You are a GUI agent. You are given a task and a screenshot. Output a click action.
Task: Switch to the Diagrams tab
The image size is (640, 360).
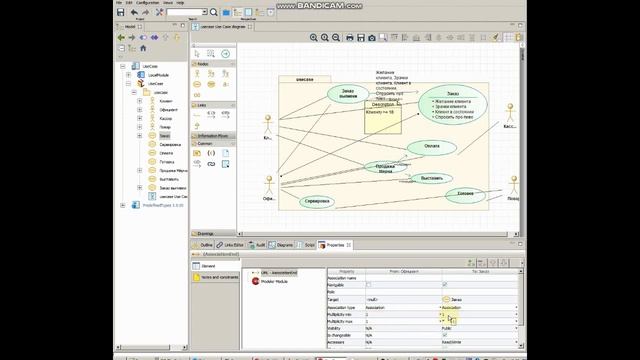click(281, 245)
